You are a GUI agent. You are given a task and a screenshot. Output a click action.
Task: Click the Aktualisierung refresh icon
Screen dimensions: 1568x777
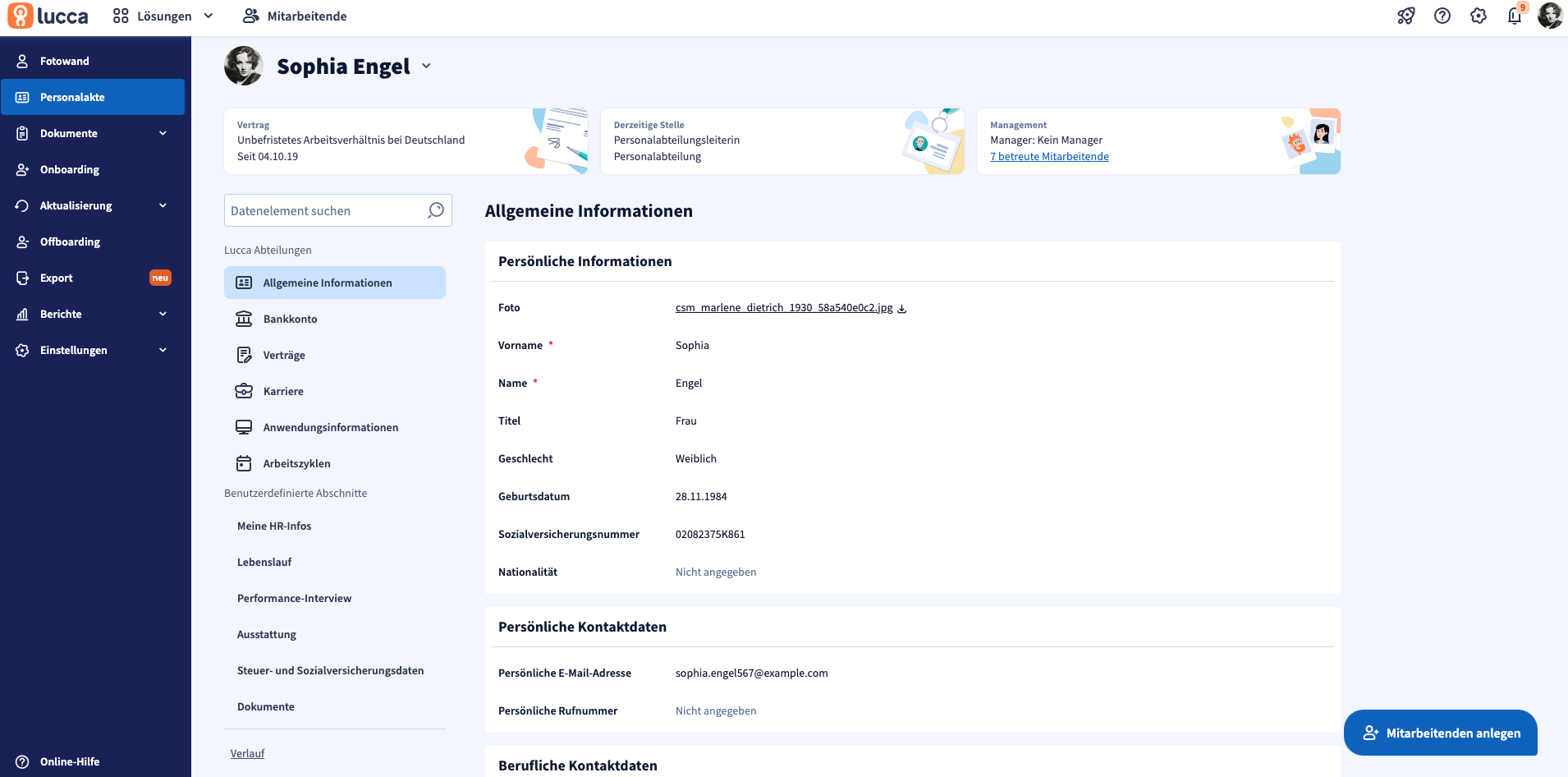[22, 205]
